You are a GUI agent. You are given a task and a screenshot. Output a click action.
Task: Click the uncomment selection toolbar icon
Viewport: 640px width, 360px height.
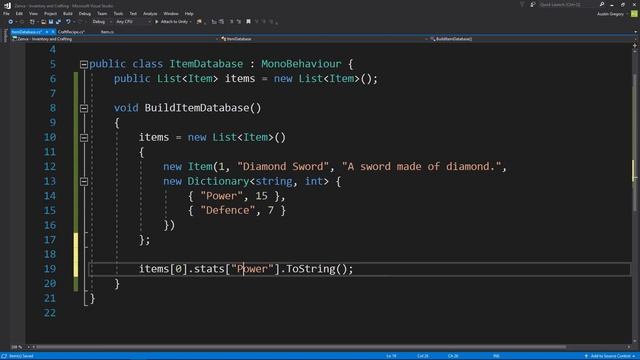[239, 22]
